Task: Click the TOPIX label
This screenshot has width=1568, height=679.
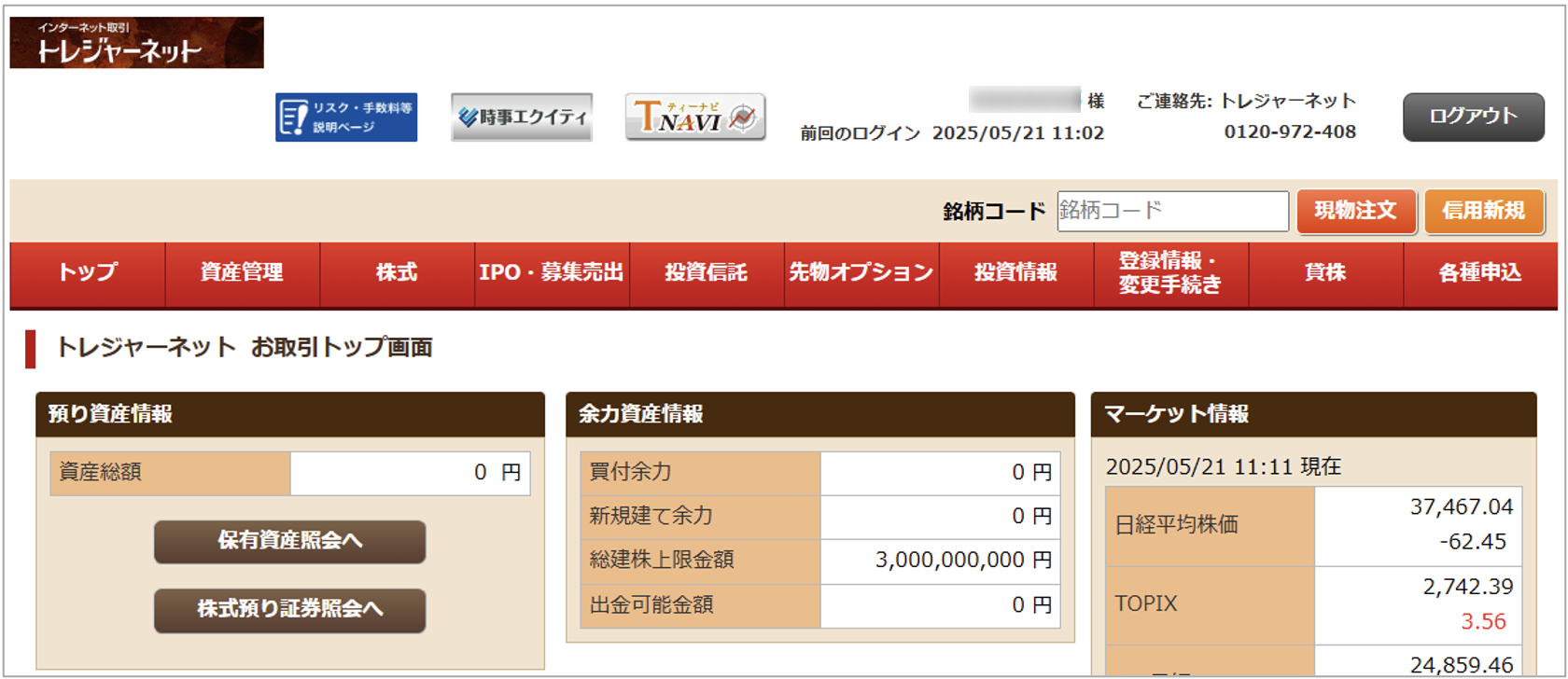Action: tap(1146, 603)
